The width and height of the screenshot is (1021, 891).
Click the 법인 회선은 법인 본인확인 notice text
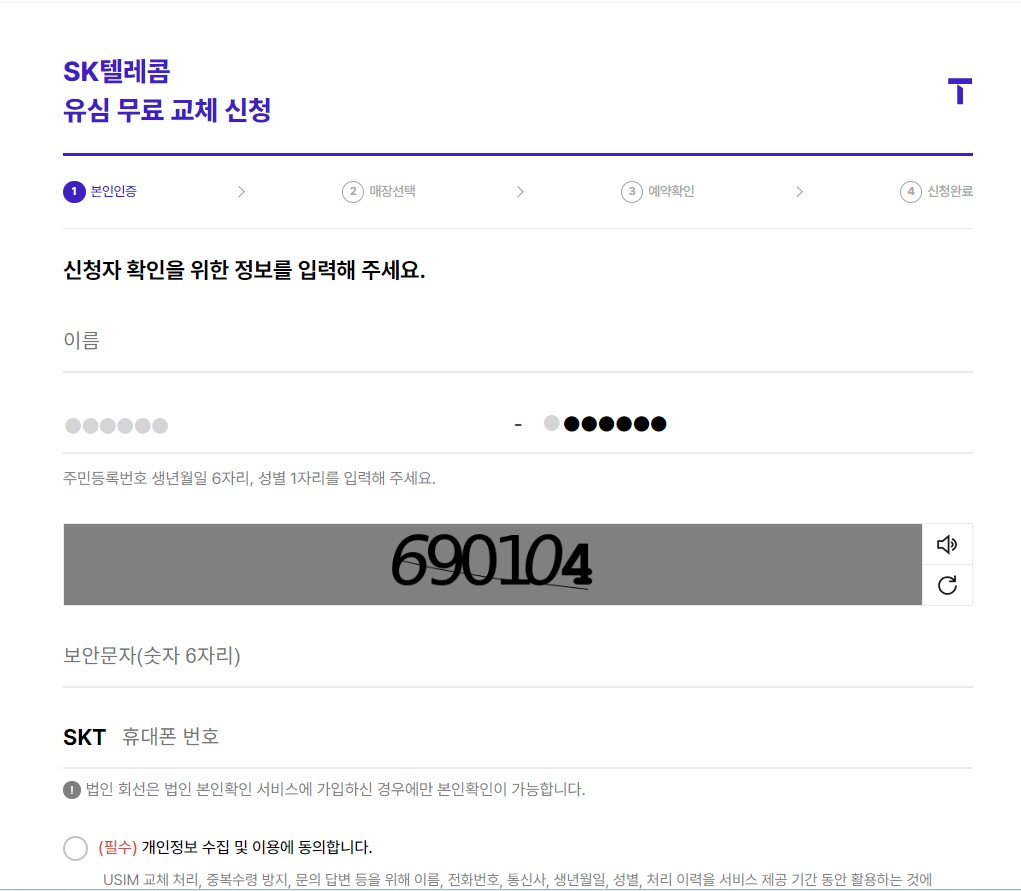tap(335, 789)
